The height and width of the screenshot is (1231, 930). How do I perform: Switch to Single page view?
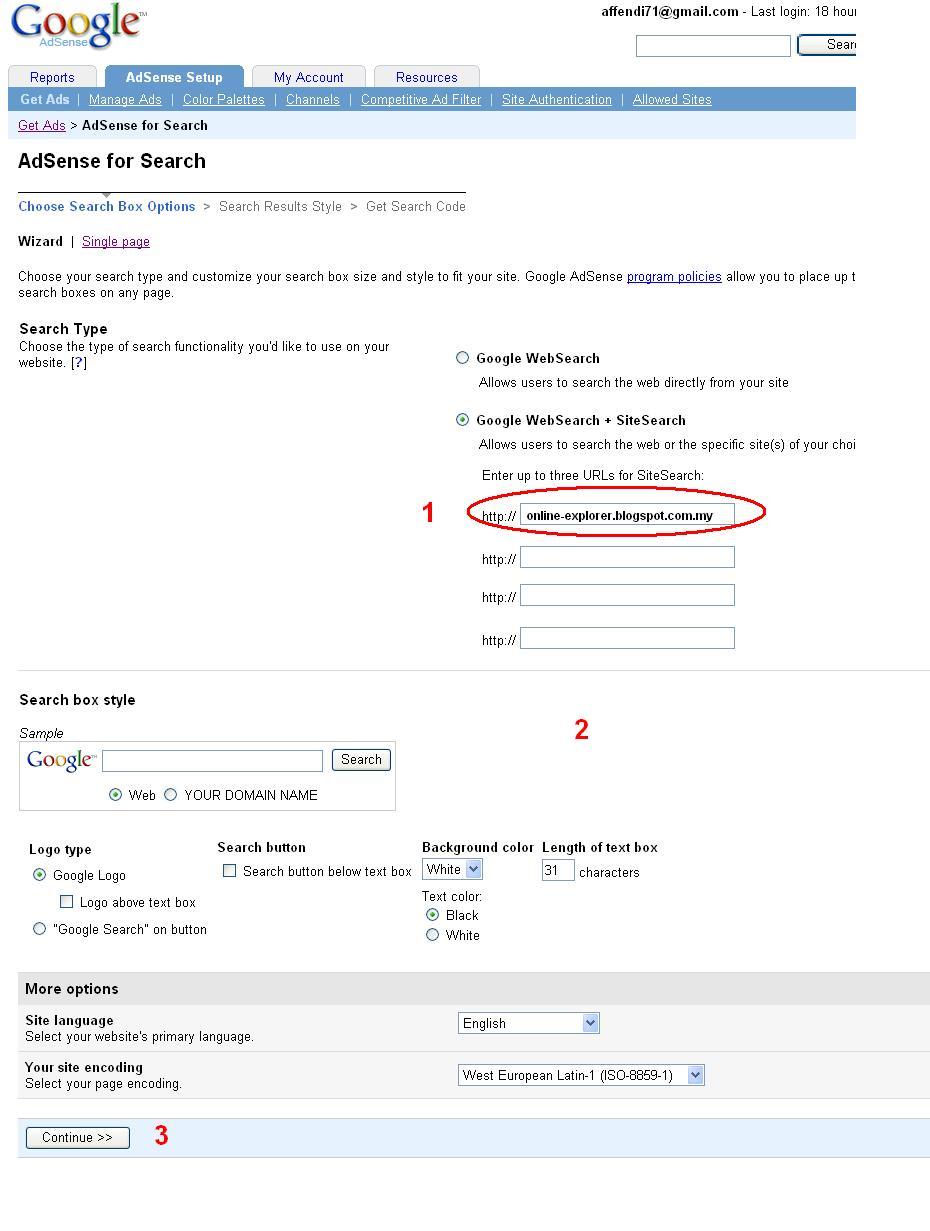click(x=116, y=241)
